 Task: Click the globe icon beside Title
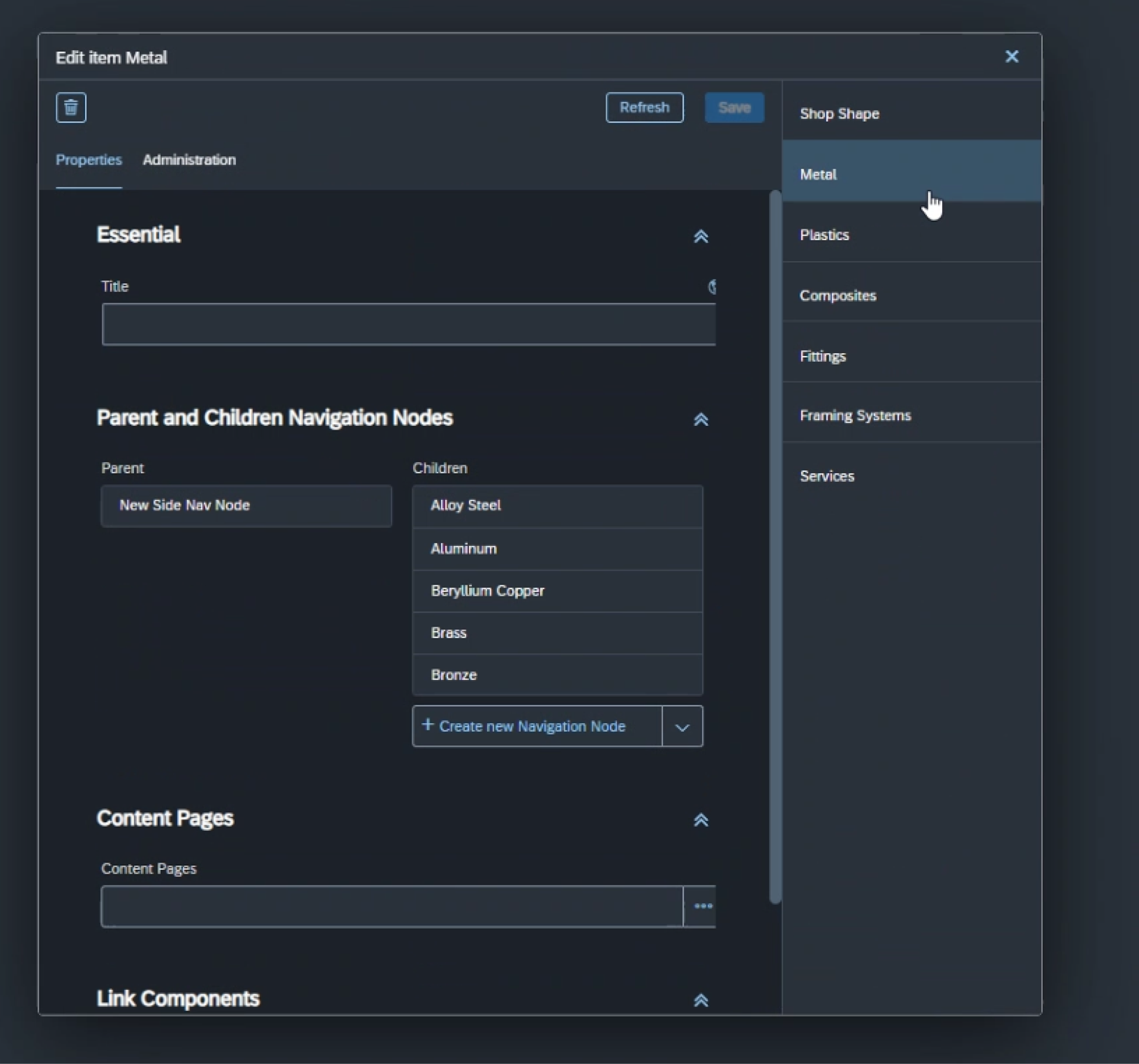pos(712,287)
